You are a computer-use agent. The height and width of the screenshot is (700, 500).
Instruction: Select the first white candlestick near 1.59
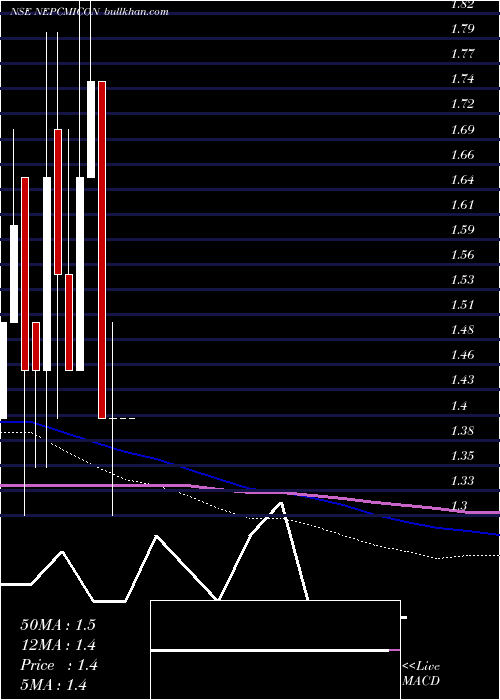tap(14, 274)
